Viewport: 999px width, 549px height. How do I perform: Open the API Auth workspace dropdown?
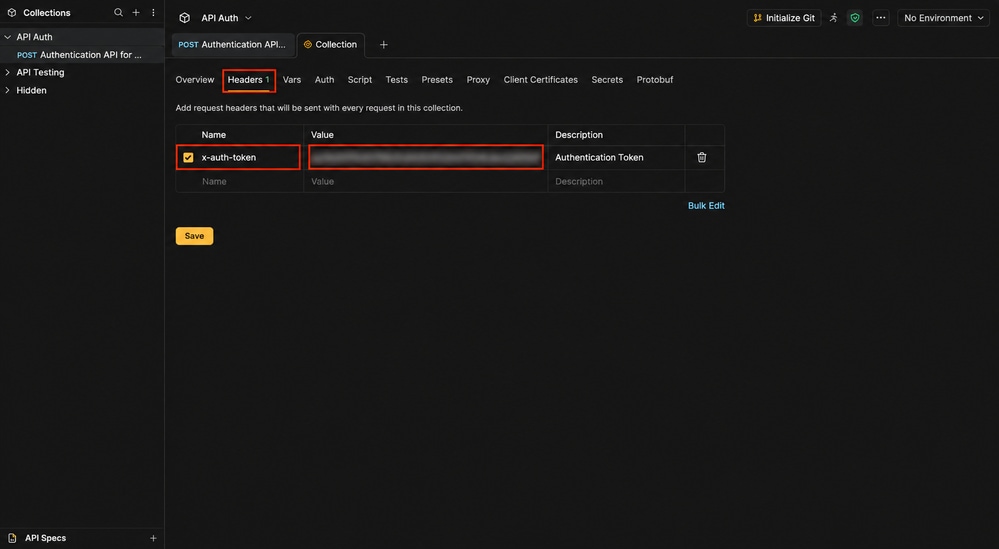point(226,18)
